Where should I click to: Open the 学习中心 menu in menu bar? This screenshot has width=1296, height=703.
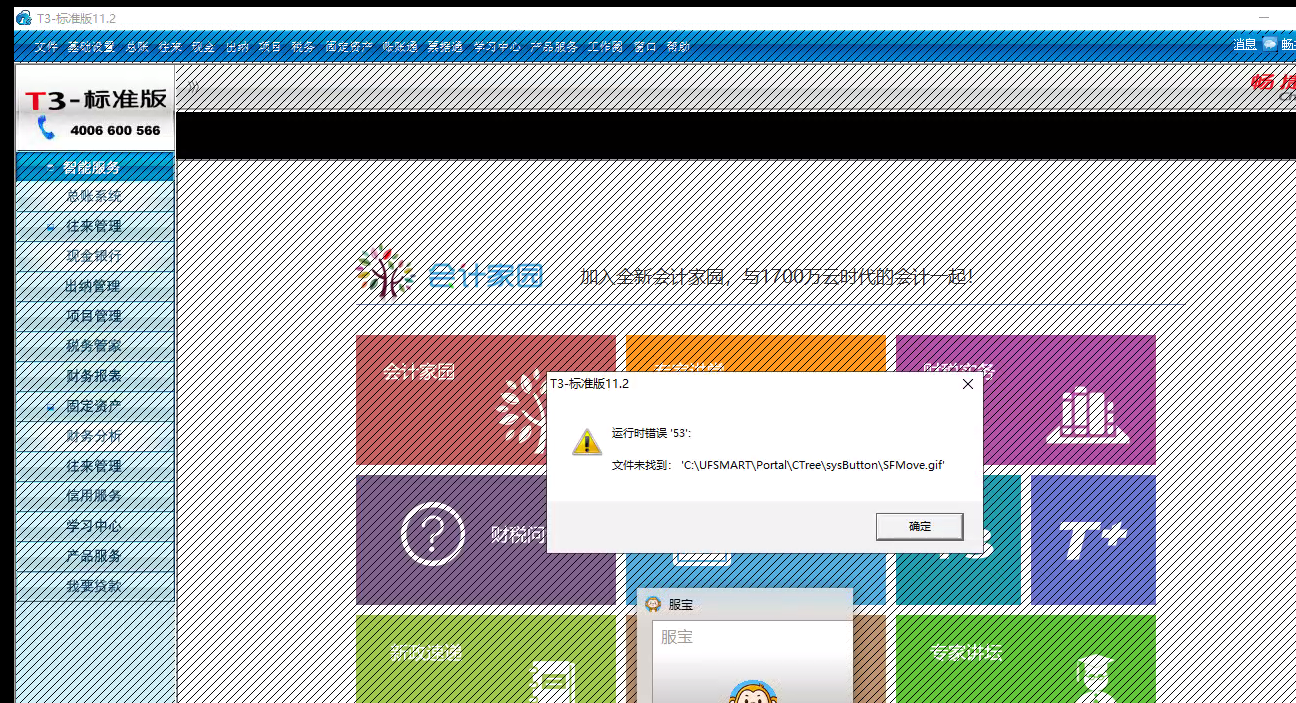(497, 47)
